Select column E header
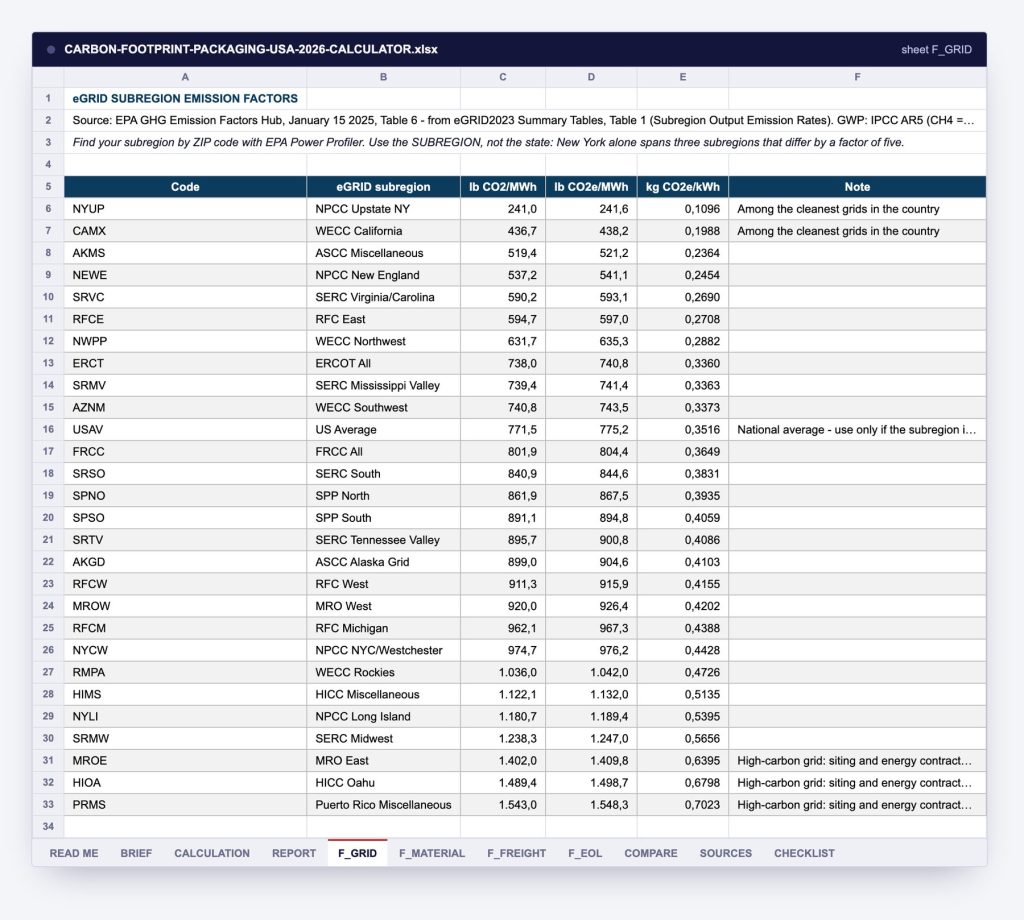 click(682, 77)
